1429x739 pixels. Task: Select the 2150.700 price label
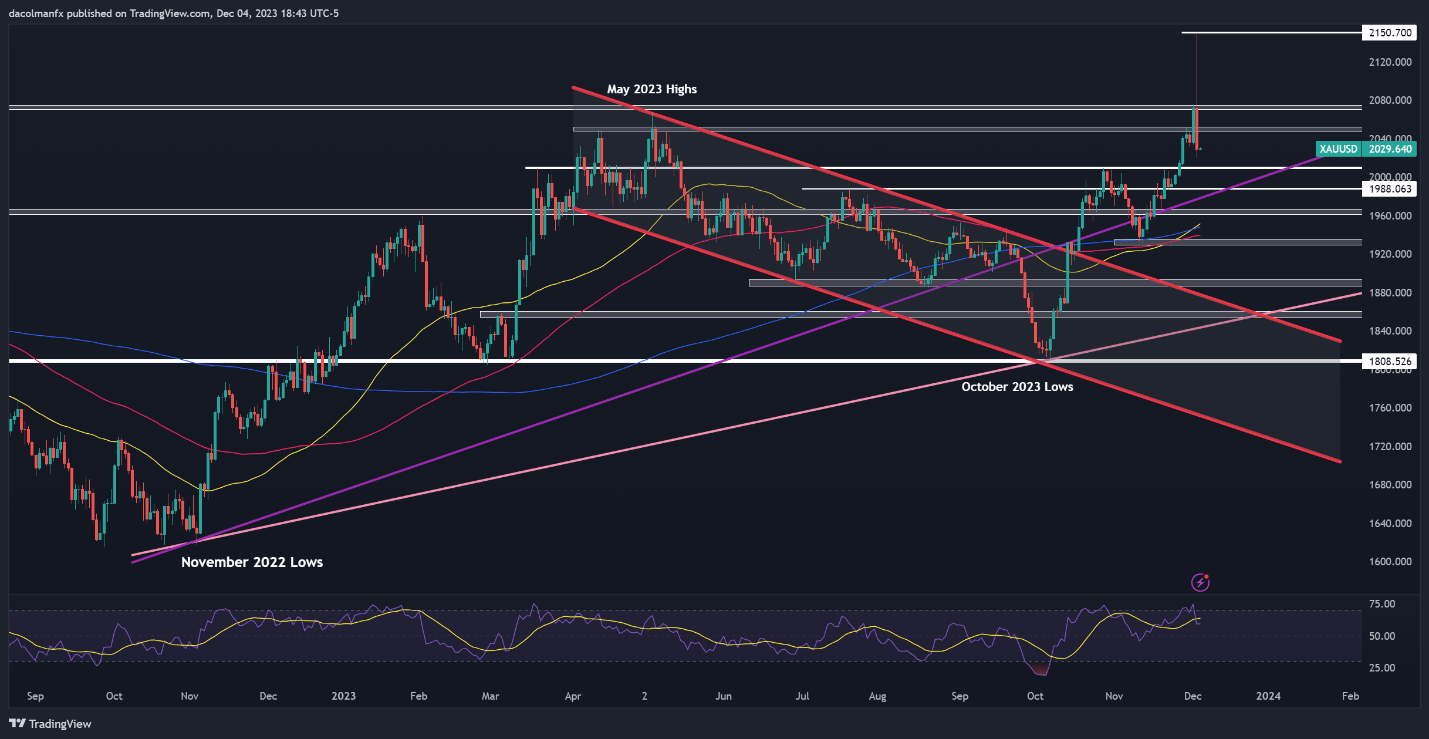(x=1389, y=33)
